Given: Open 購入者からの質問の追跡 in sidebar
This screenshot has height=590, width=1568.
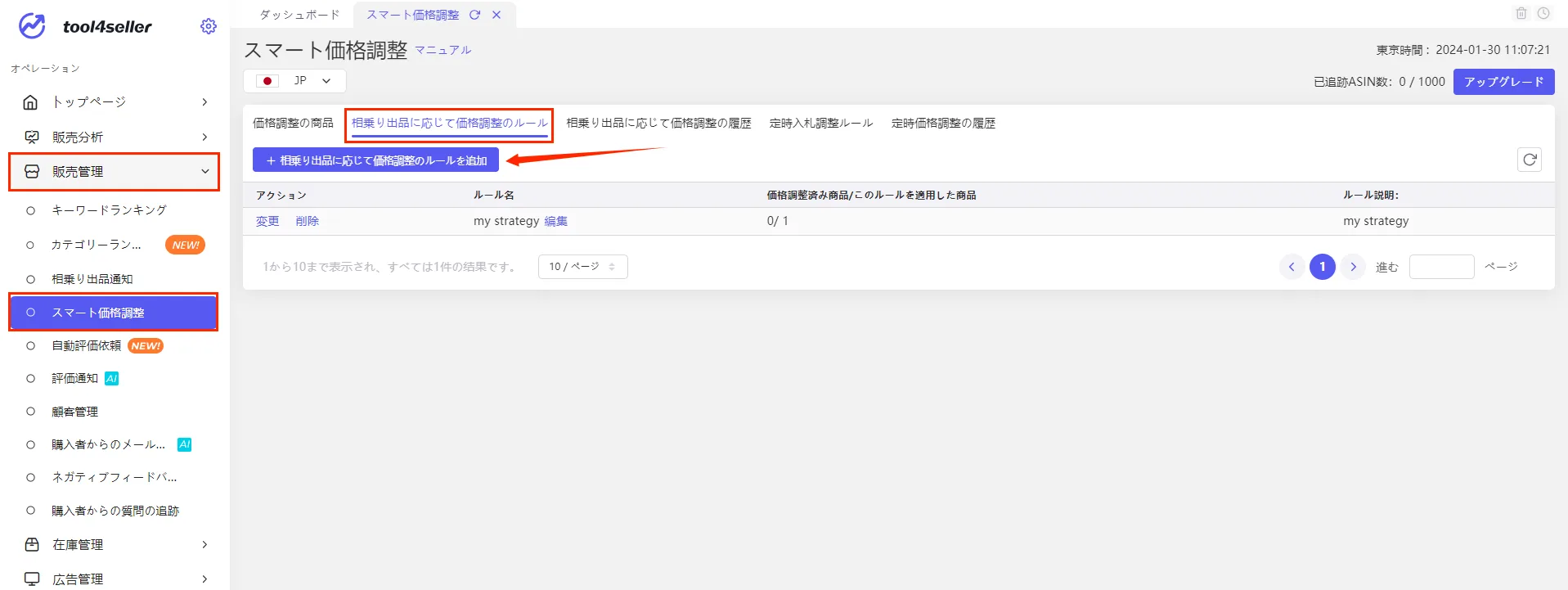Looking at the screenshot, I should (x=115, y=511).
